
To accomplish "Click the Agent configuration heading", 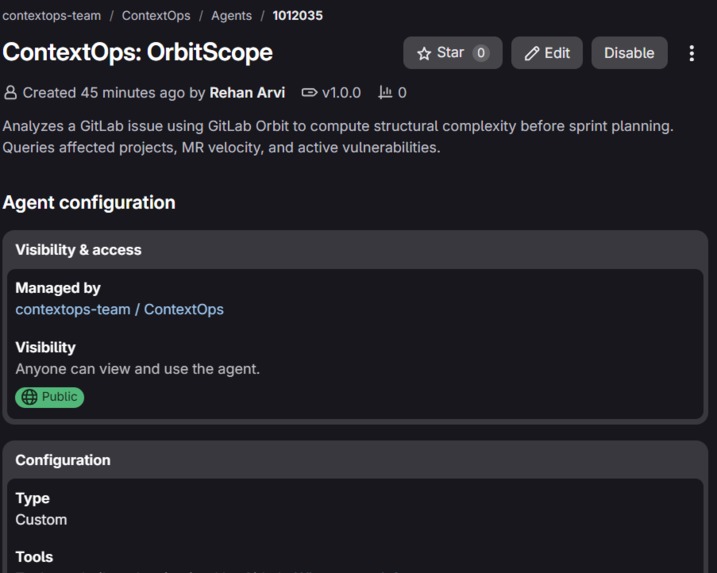I will tap(89, 203).
